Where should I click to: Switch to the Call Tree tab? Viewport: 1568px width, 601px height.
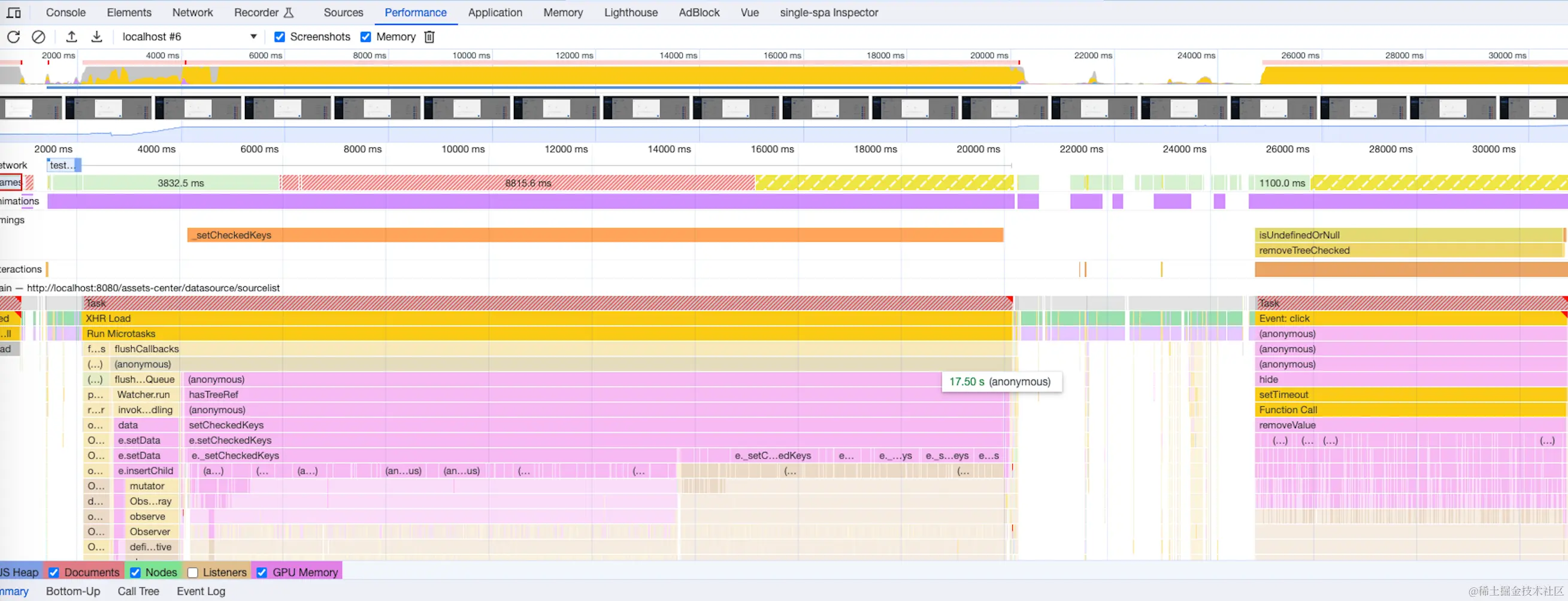coord(139,591)
